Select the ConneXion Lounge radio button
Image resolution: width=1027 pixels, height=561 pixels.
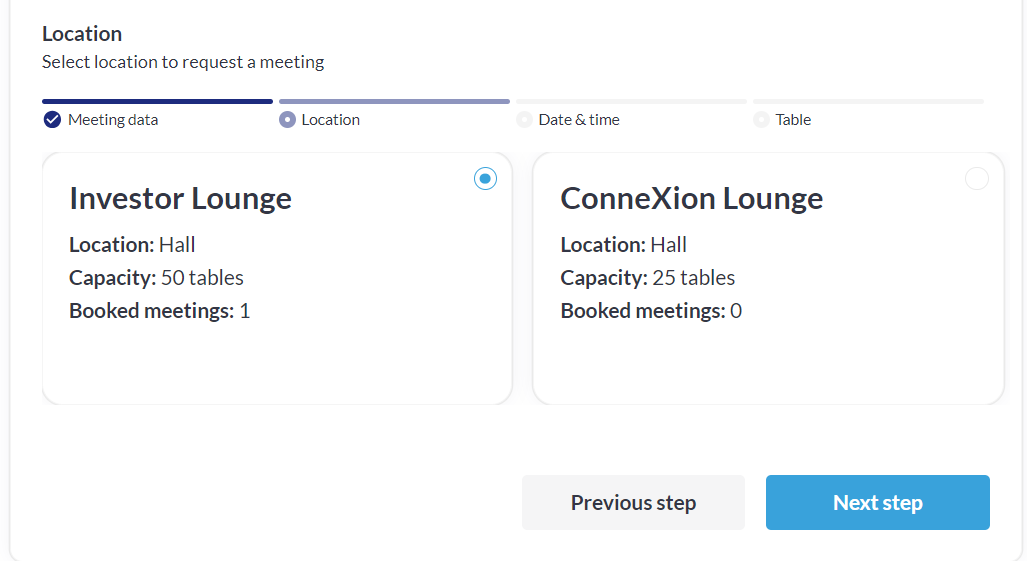pos(976,179)
